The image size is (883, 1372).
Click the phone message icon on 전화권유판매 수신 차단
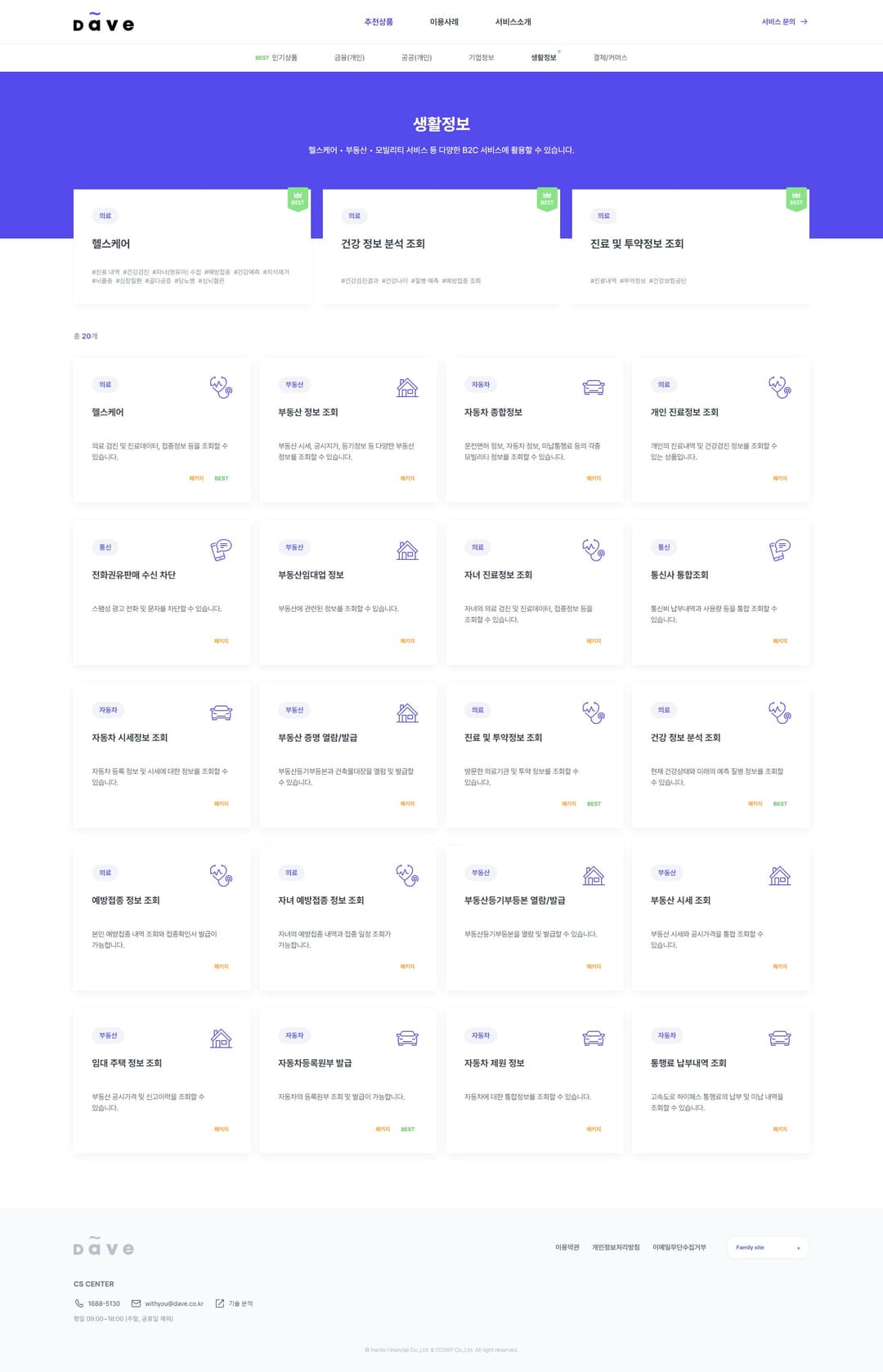221,550
